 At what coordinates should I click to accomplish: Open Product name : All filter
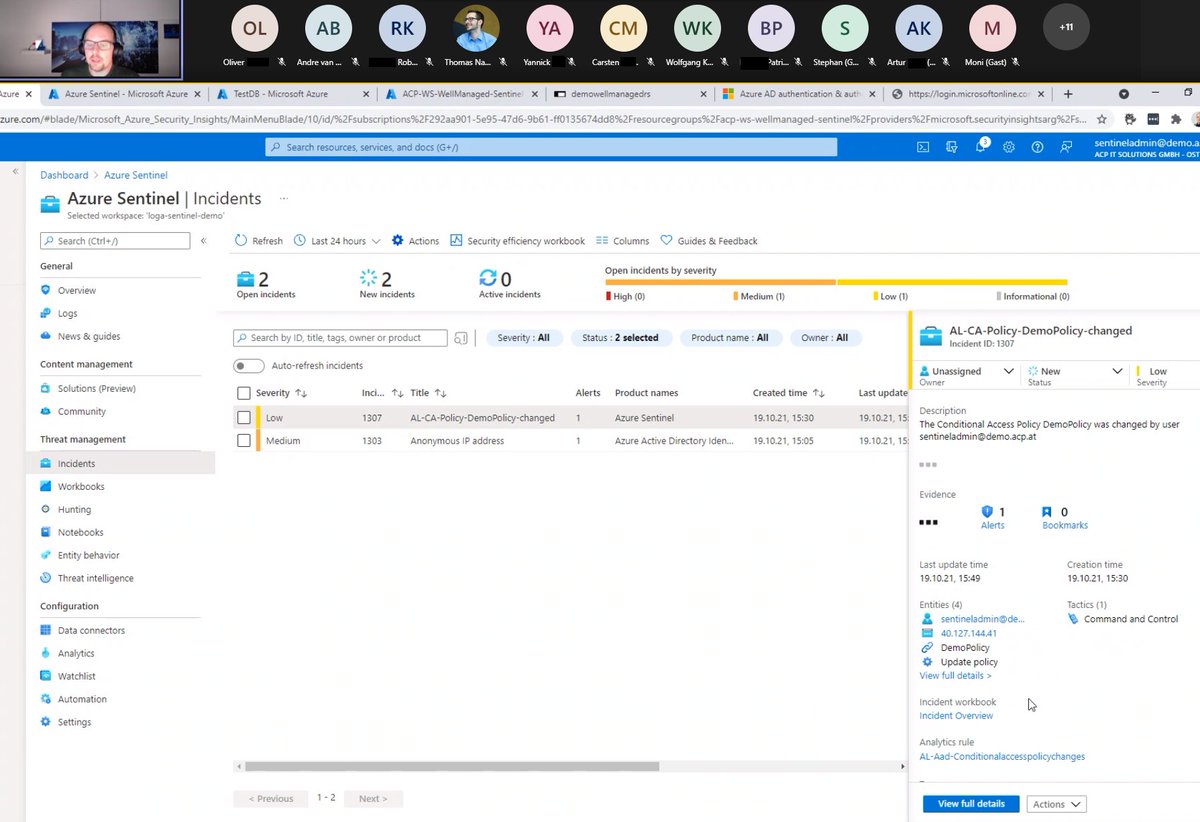(730, 338)
